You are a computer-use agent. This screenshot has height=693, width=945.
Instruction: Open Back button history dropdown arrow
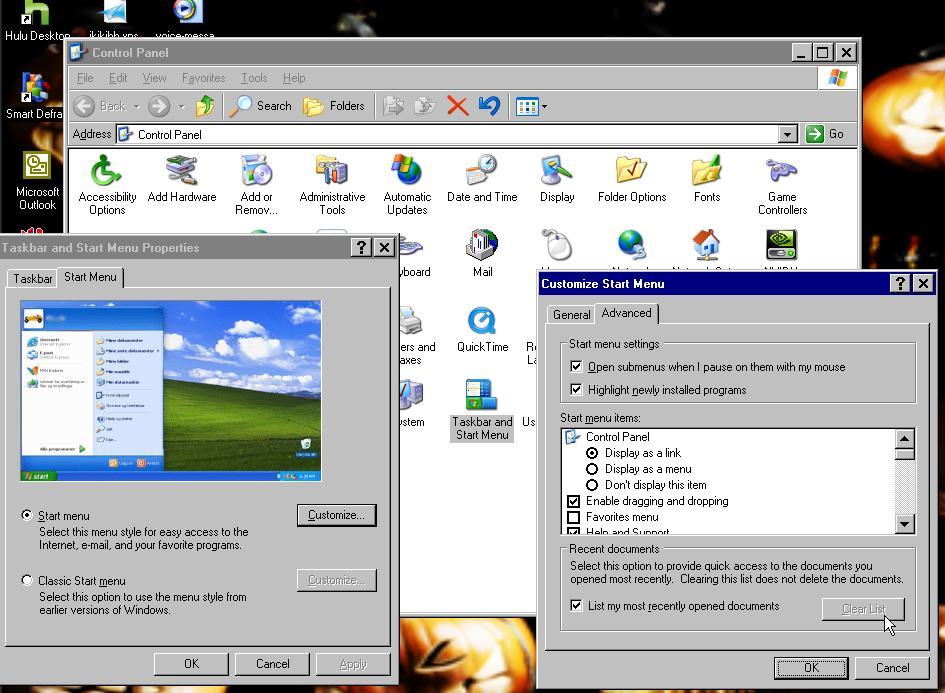[x=137, y=107]
